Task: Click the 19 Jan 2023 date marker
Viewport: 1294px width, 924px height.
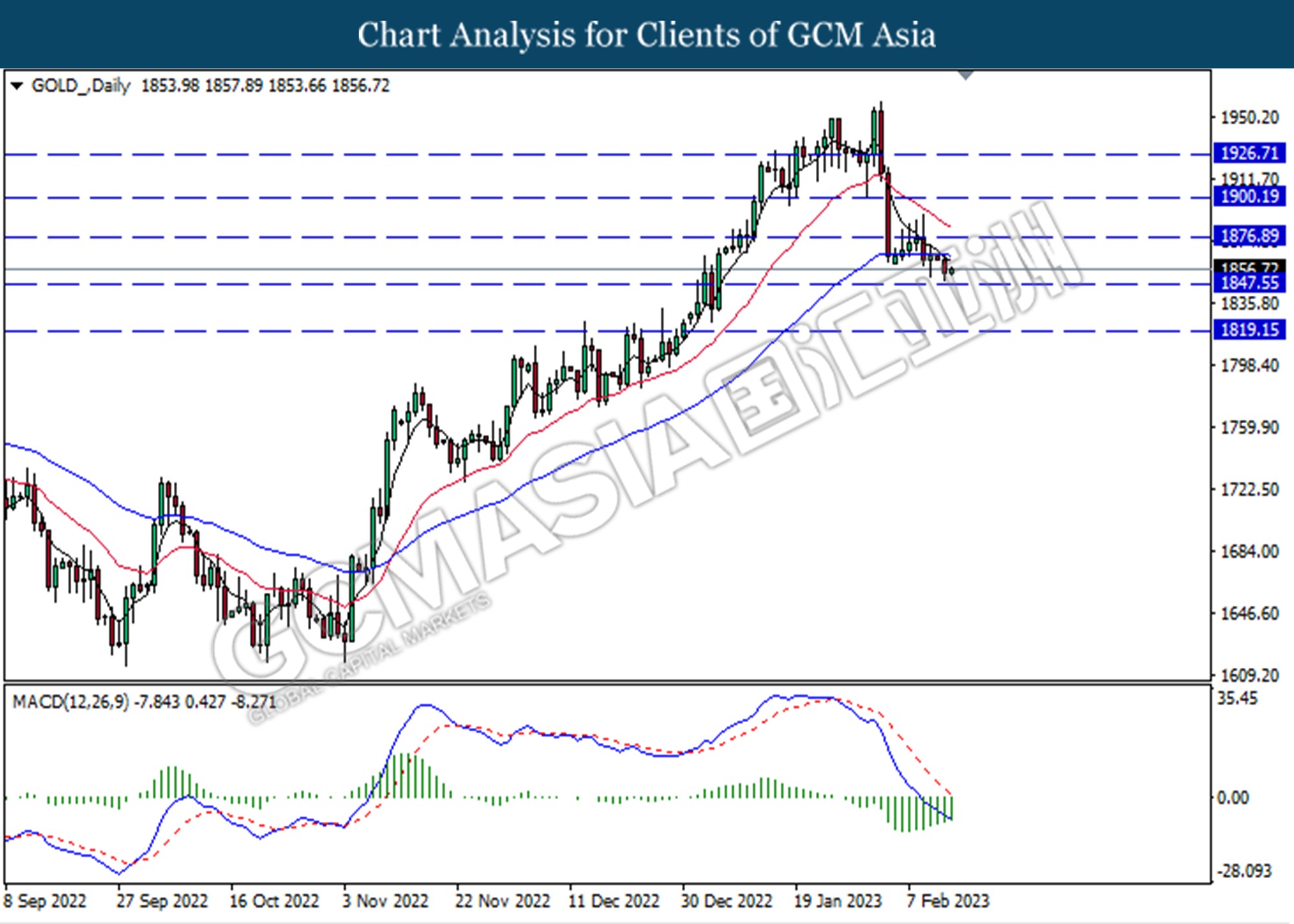Action: tap(837, 901)
